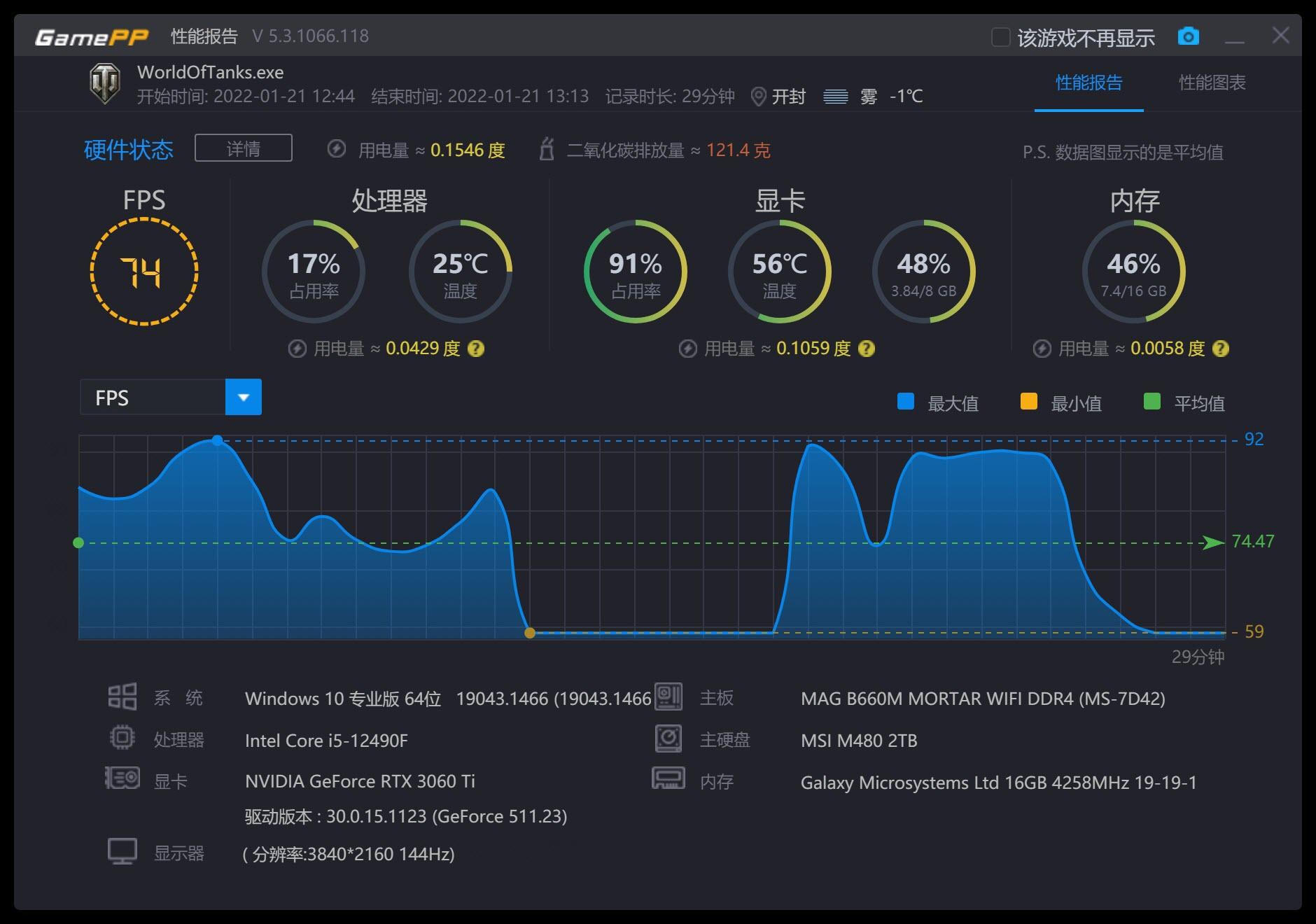Click the WorldOfTanks.exe process name
The width and height of the screenshot is (1316, 924).
(x=210, y=72)
